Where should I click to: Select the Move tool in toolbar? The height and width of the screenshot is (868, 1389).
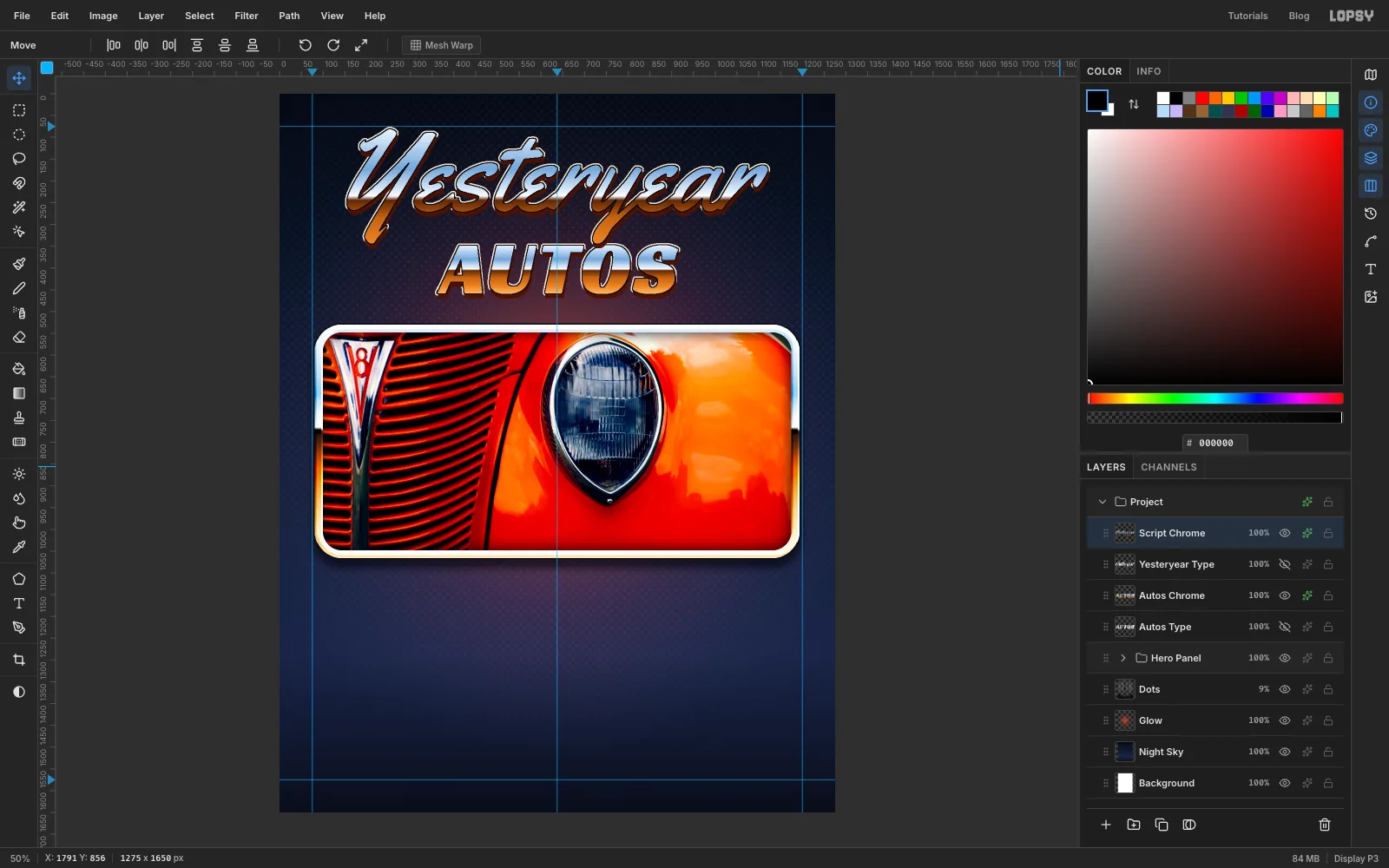(19, 78)
